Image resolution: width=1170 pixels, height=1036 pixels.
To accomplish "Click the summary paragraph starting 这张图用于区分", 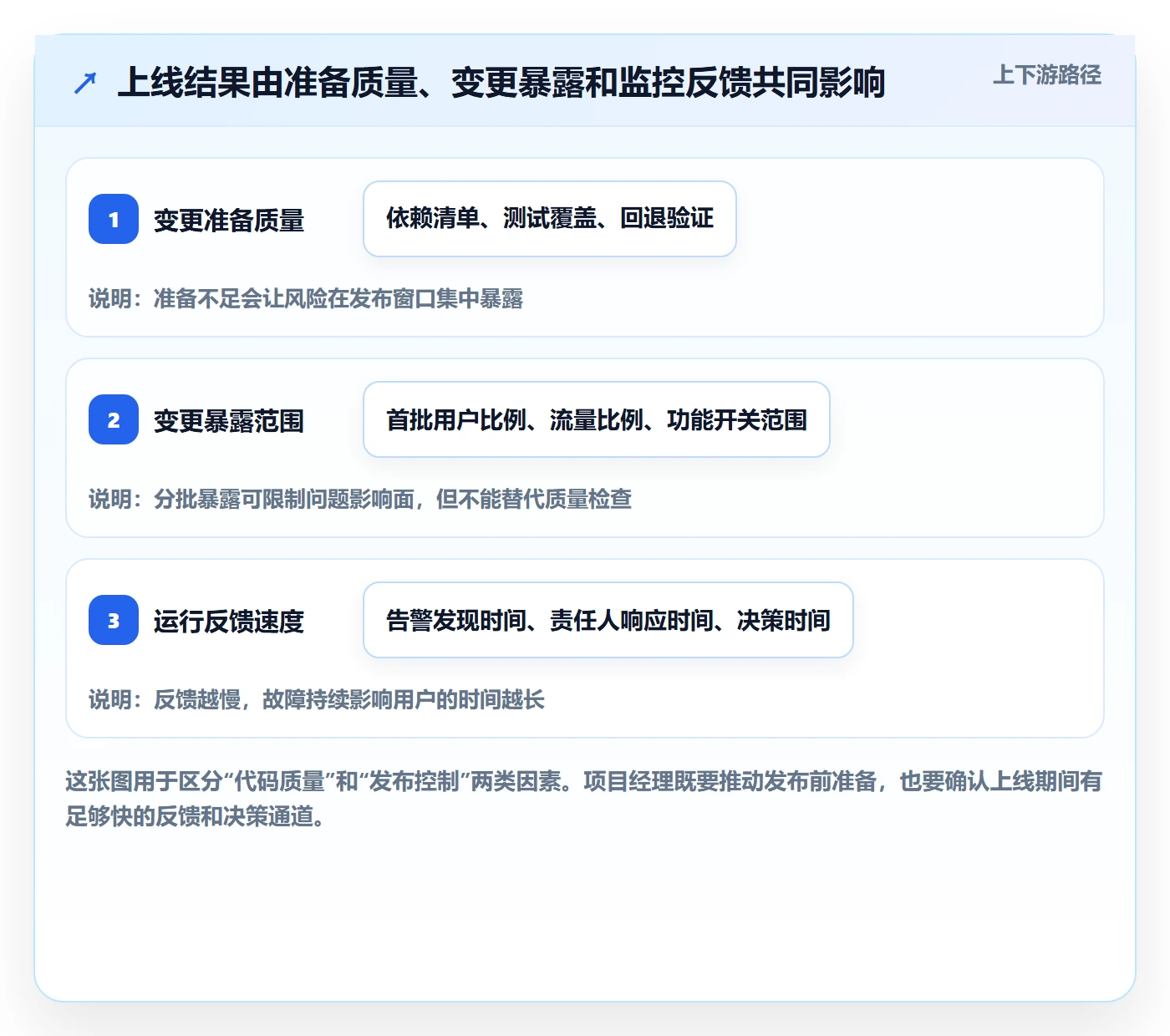I will point(584,799).
